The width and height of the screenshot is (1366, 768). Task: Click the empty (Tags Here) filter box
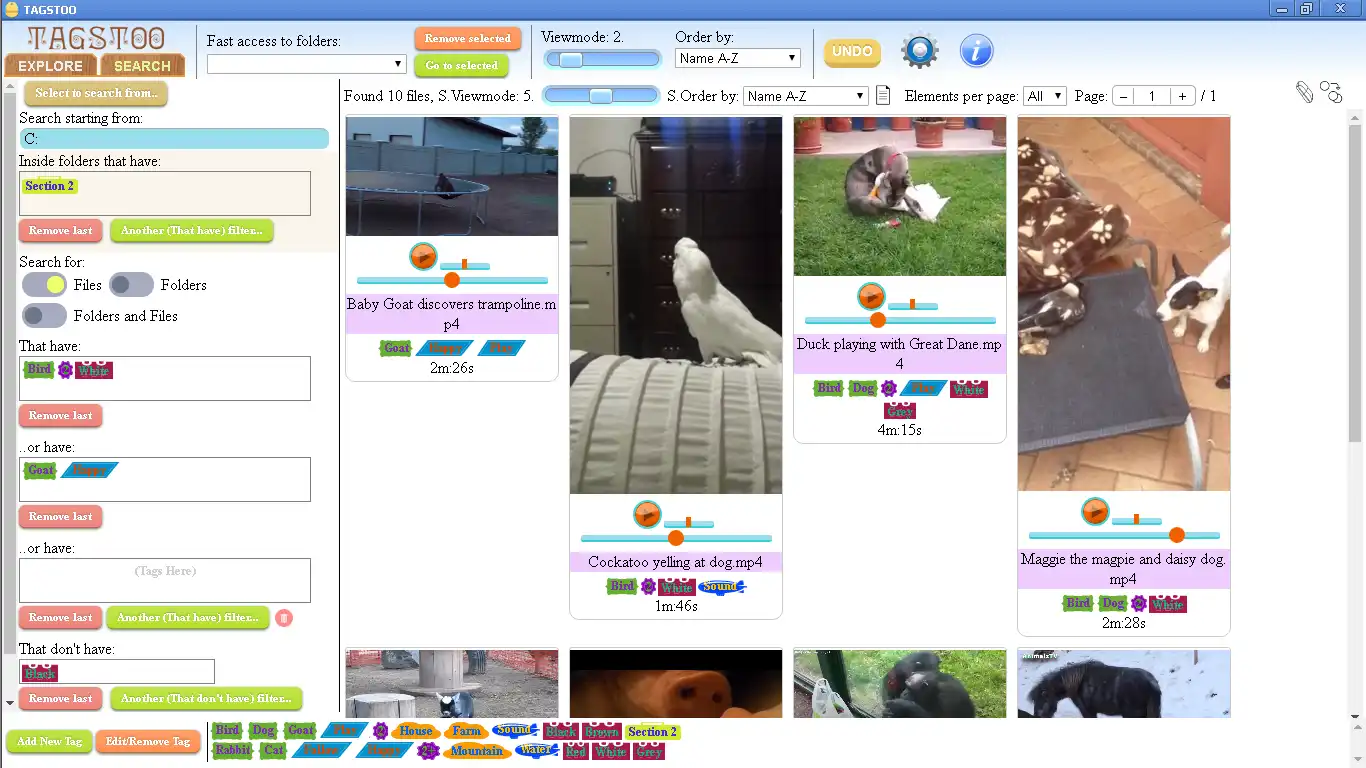click(x=165, y=580)
